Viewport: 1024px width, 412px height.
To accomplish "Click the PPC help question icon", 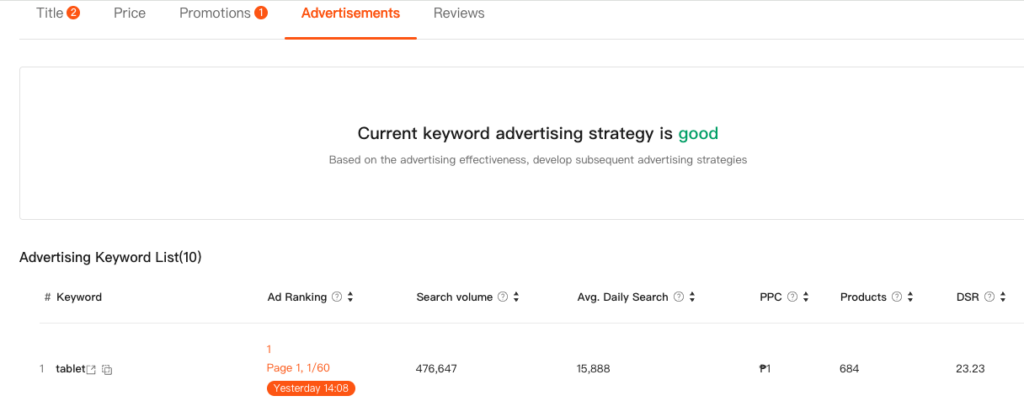I will (x=792, y=297).
